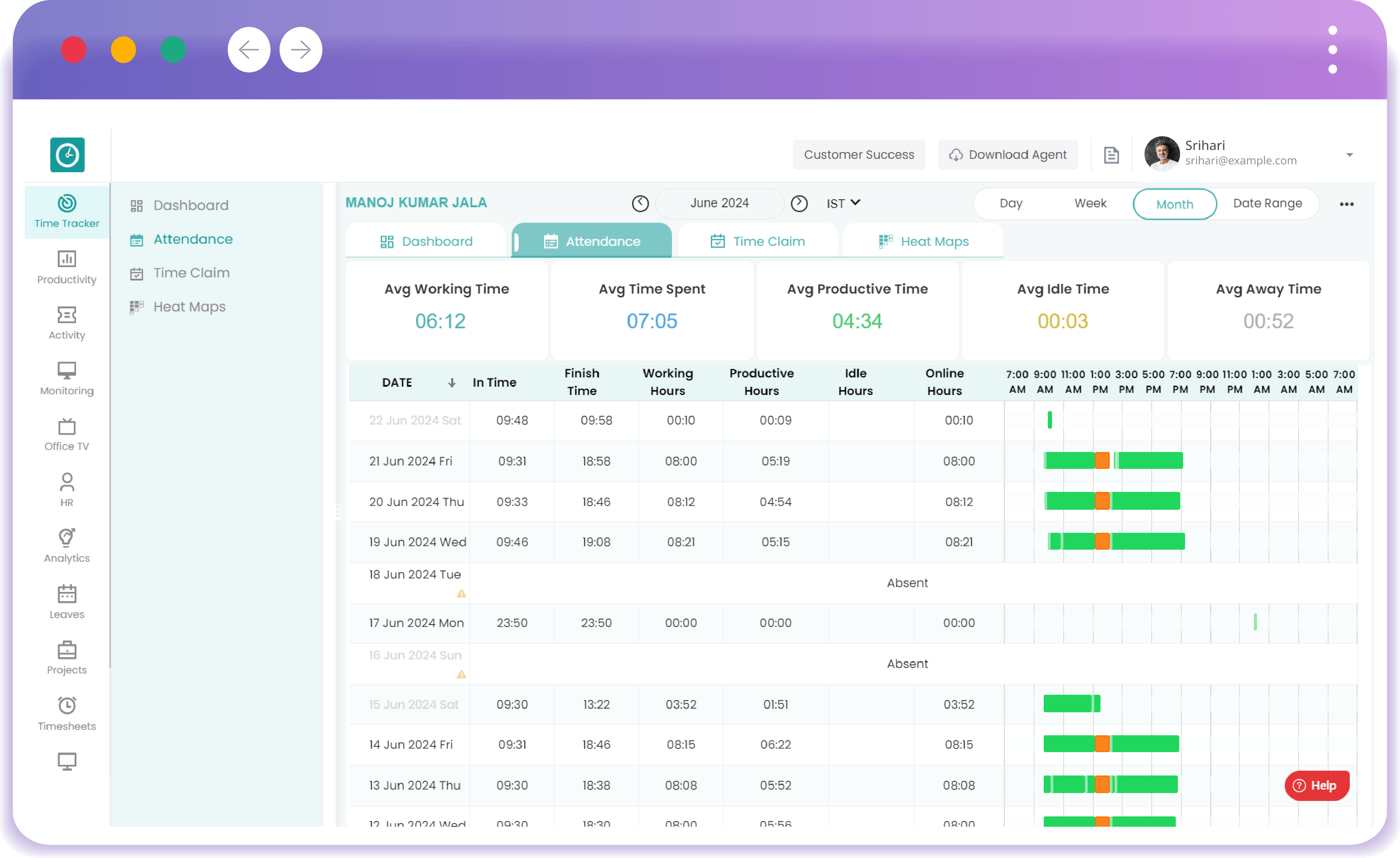This screenshot has height=858, width=1400.
Task: Open the Office TV section
Action: [x=66, y=434]
